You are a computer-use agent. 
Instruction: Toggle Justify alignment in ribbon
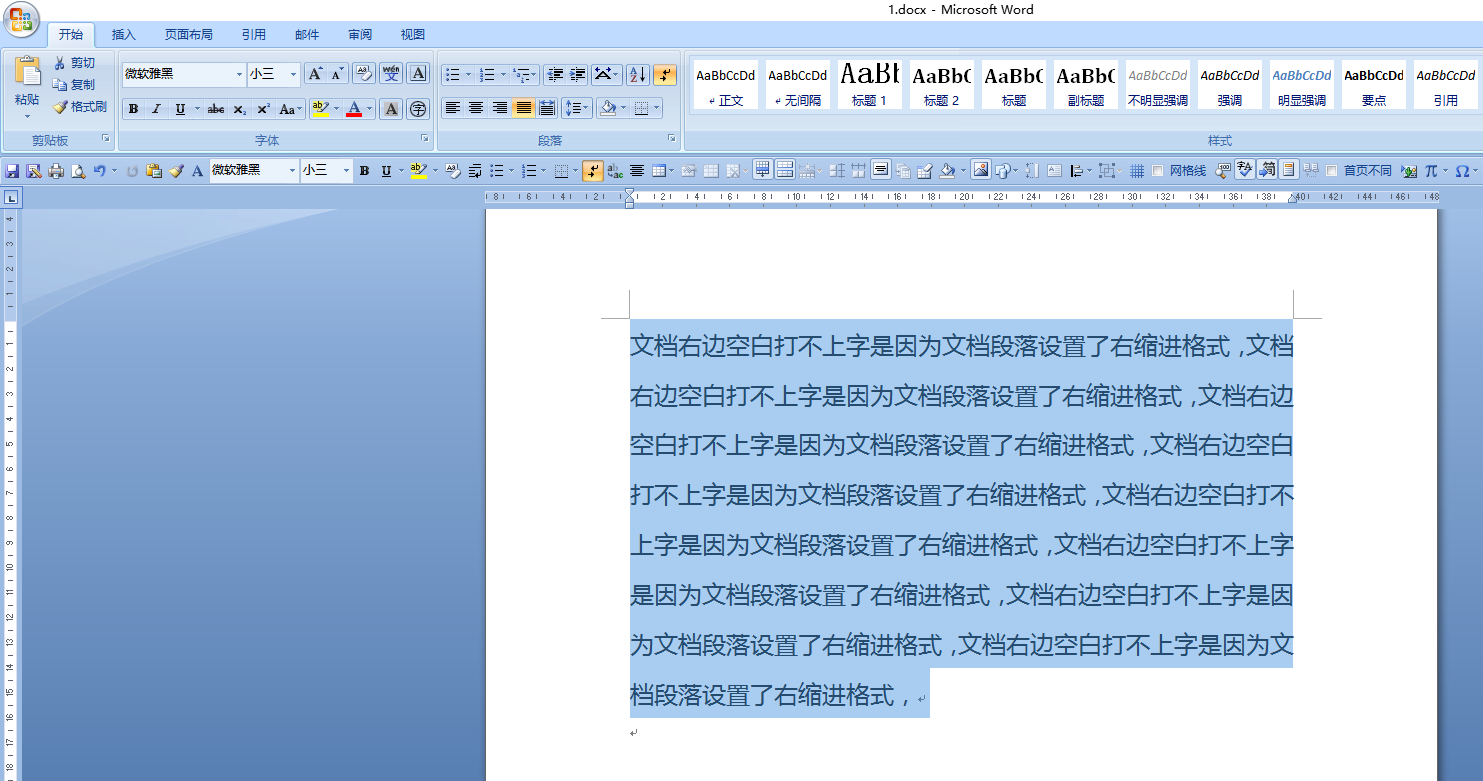point(523,108)
